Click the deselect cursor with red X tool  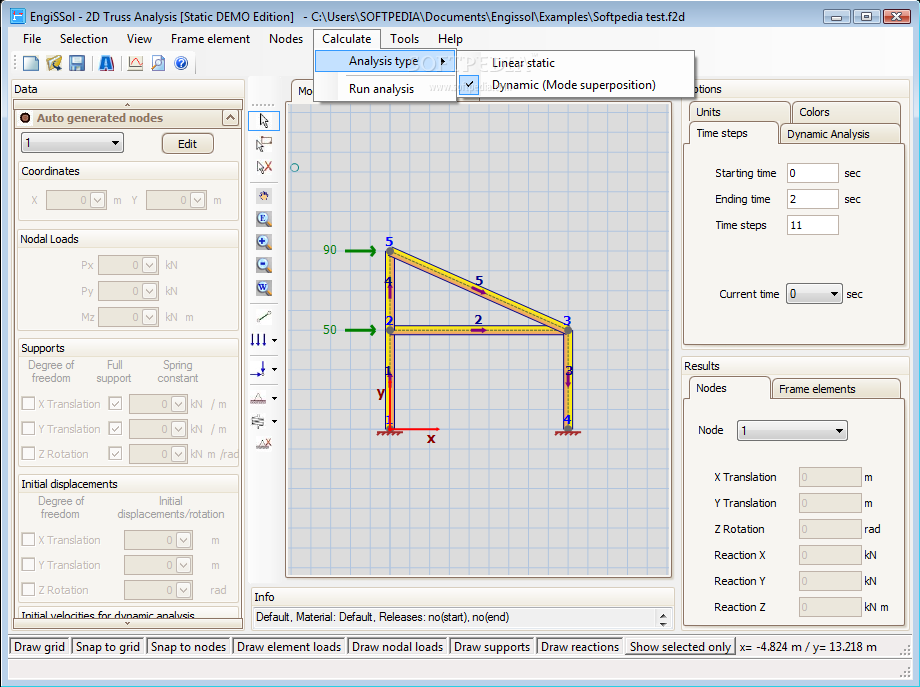point(264,167)
